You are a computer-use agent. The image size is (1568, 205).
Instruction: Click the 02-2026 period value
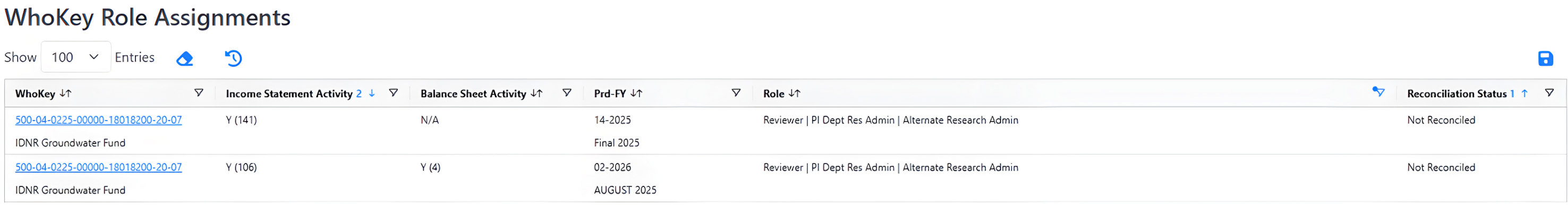point(612,167)
